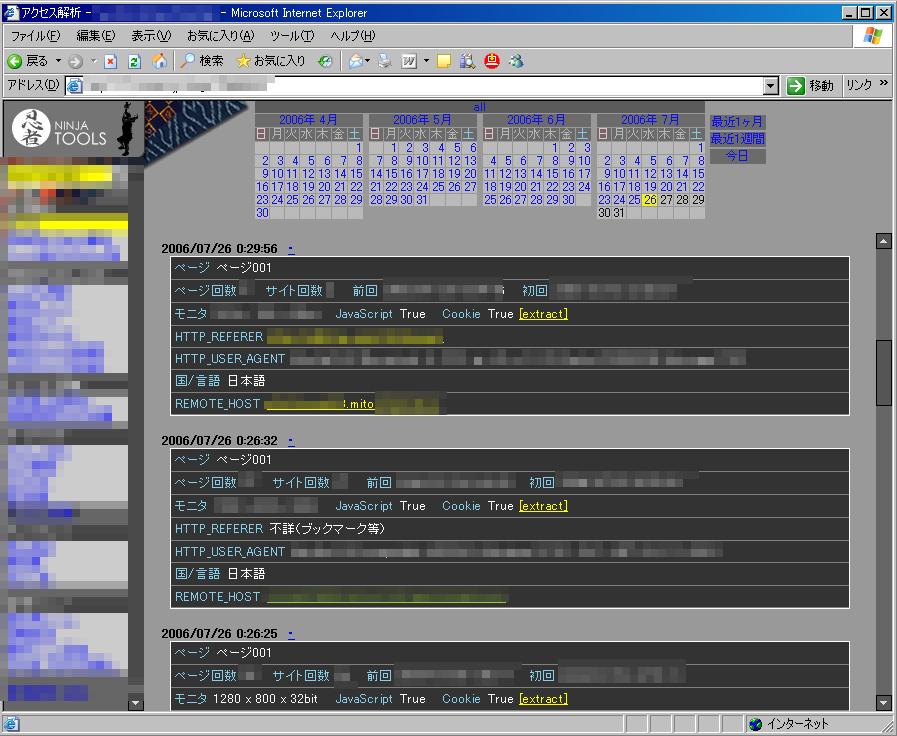
Task: Open the 検索 search pane
Action: (202, 61)
